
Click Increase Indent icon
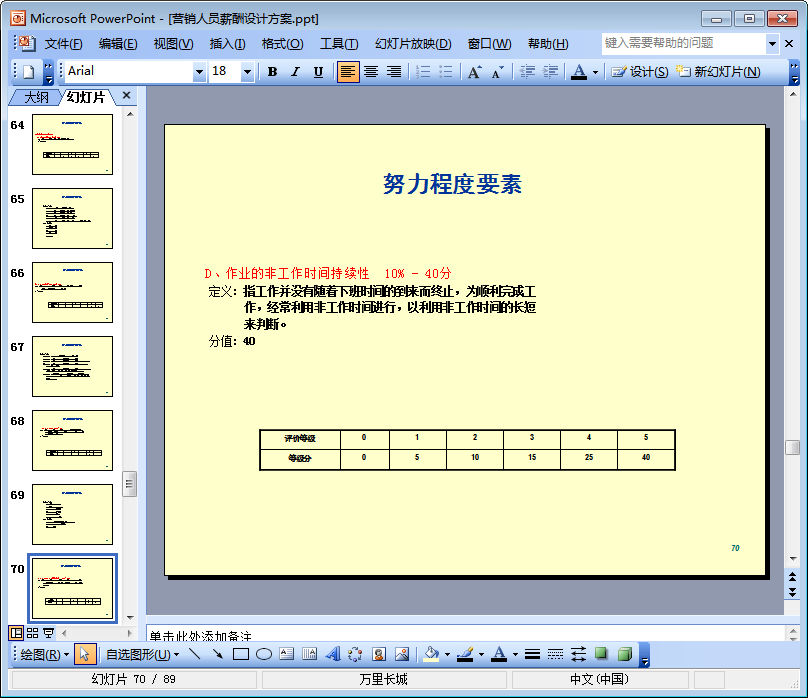[550, 72]
